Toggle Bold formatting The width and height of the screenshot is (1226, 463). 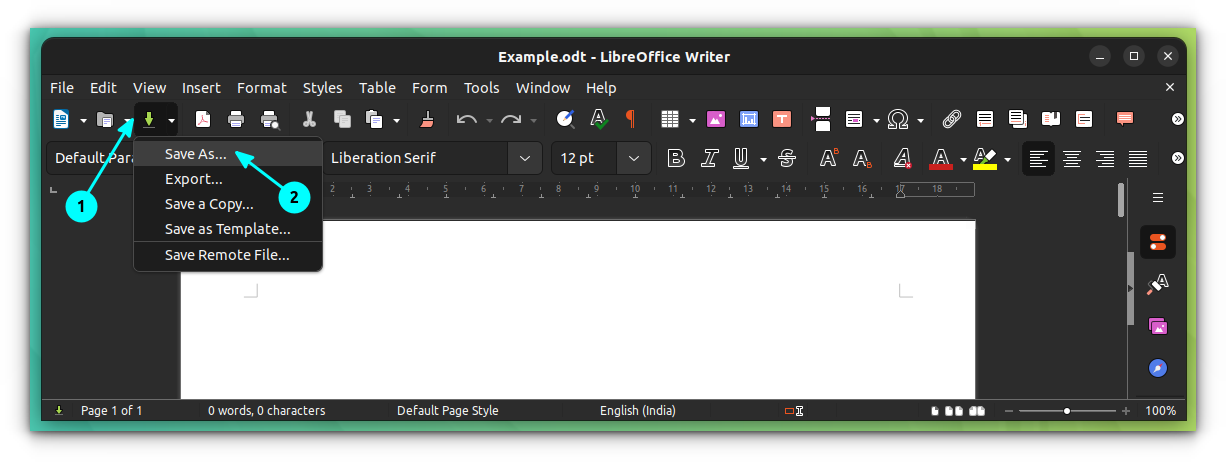pyautogui.click(x=676, y=158)
